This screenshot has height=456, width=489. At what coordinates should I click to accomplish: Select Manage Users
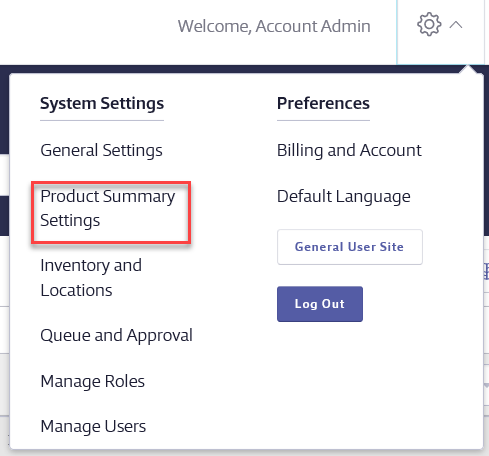93,426
